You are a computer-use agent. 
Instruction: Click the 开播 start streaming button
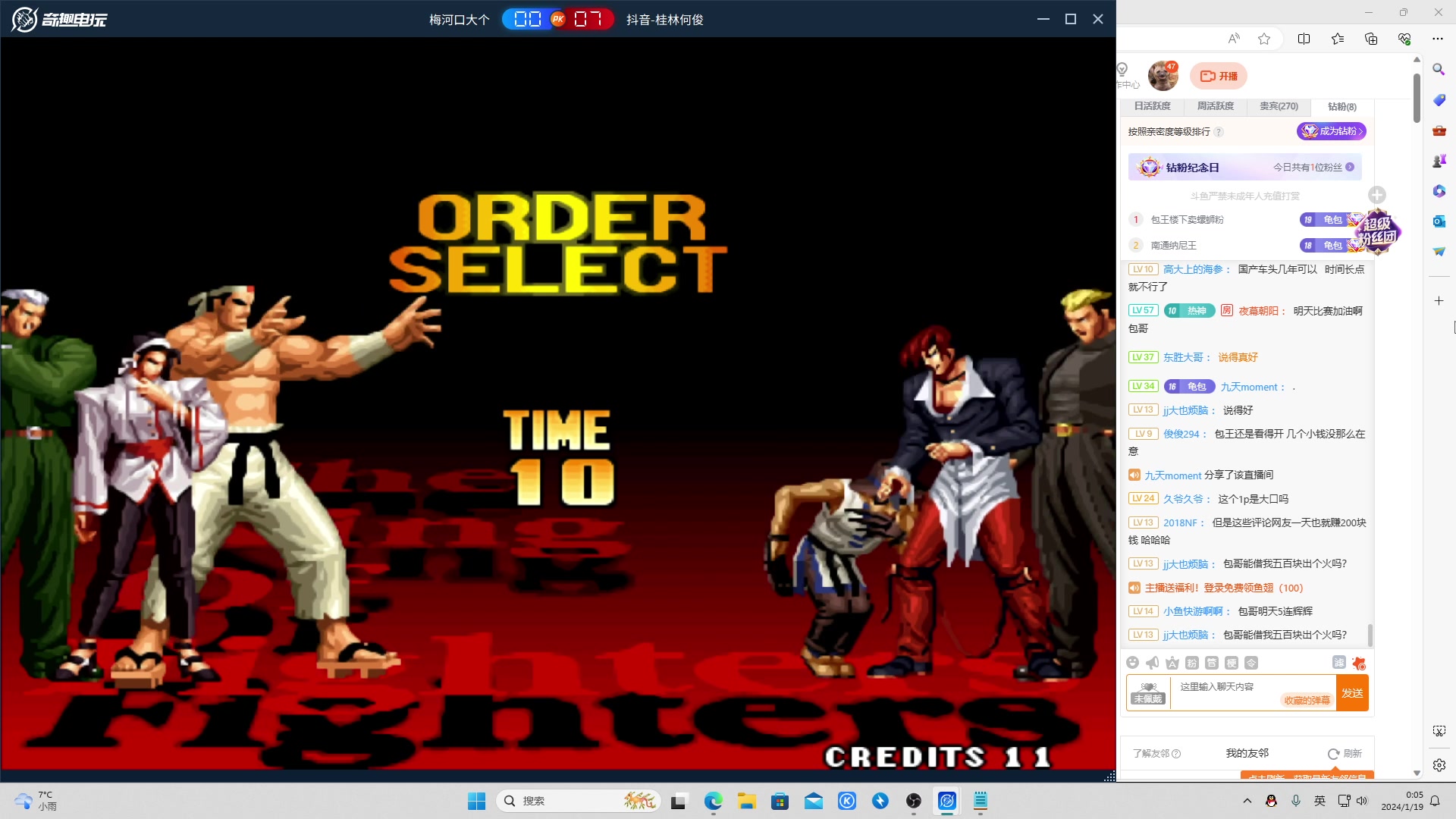click(x=1219, y=76)
